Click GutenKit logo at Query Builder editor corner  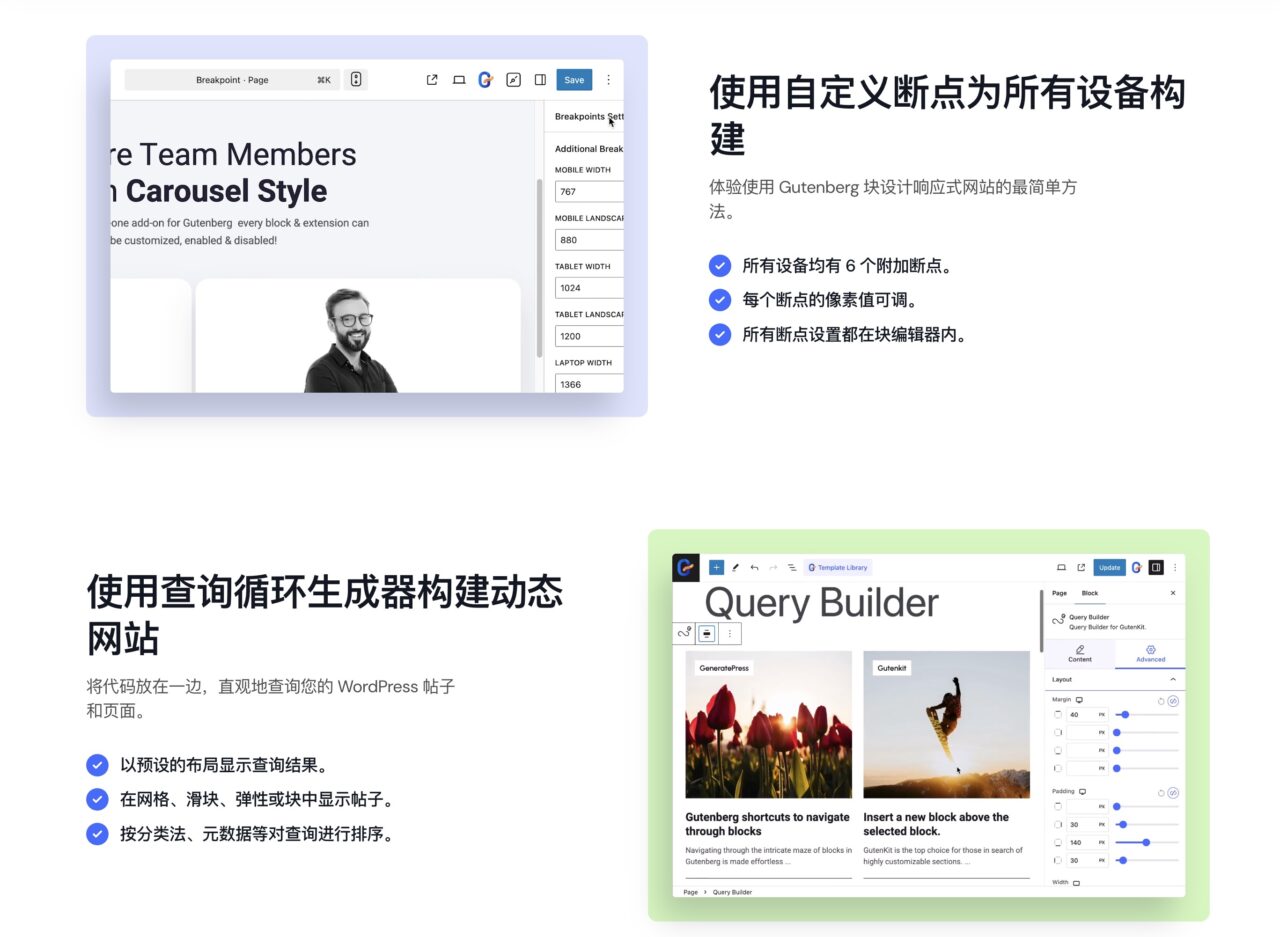[x=686, y=567]
